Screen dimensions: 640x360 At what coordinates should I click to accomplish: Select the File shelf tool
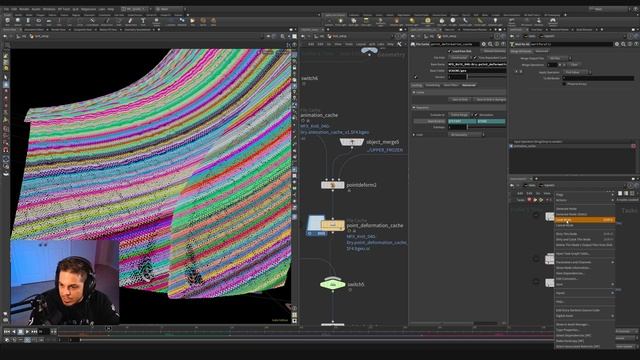coord(192,20)
